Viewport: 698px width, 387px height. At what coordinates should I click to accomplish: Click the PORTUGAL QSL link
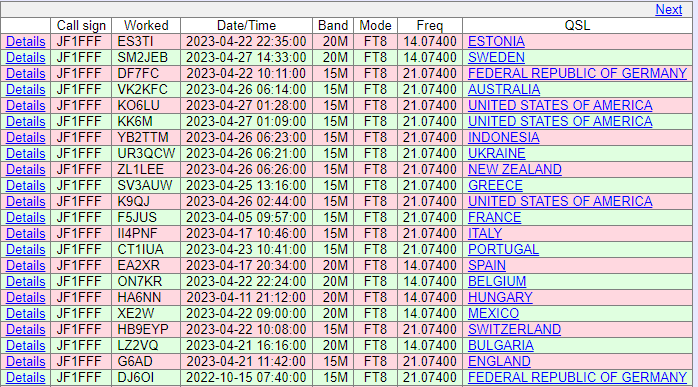[503, 250]
